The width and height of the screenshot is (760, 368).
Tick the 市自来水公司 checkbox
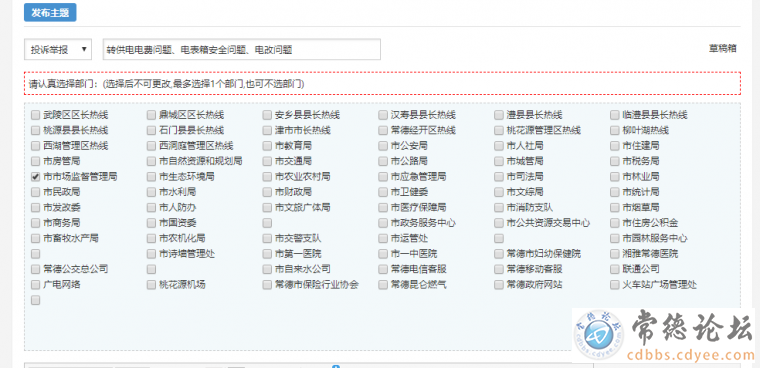coord(267,269)
